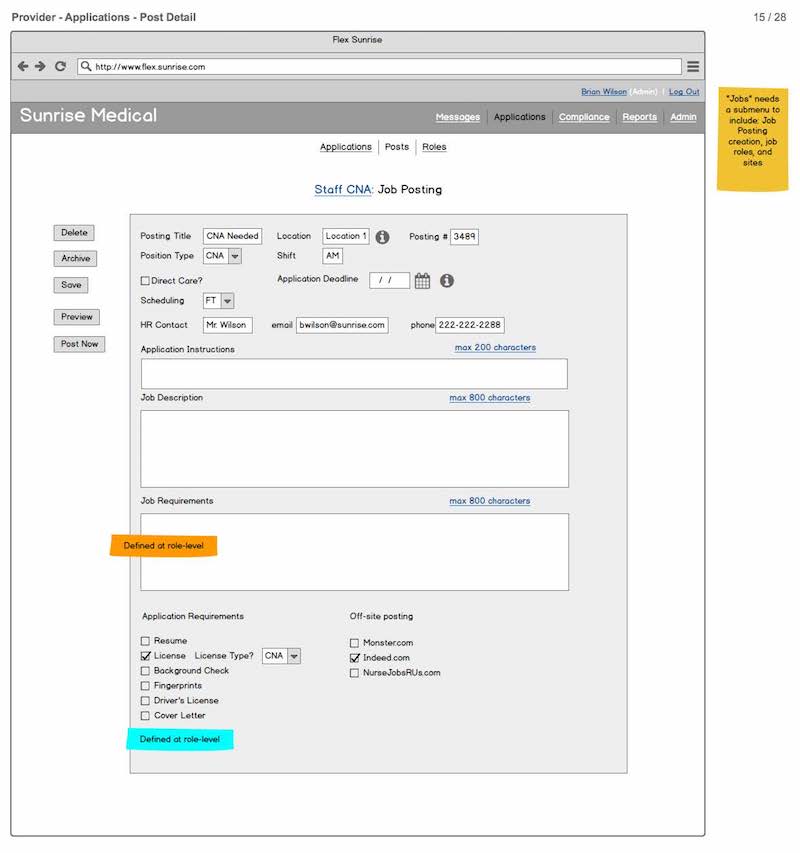Screen dimensions: 800x853
Task: Toggle the Direct Care? checkbox
Action: coord(145,281)
